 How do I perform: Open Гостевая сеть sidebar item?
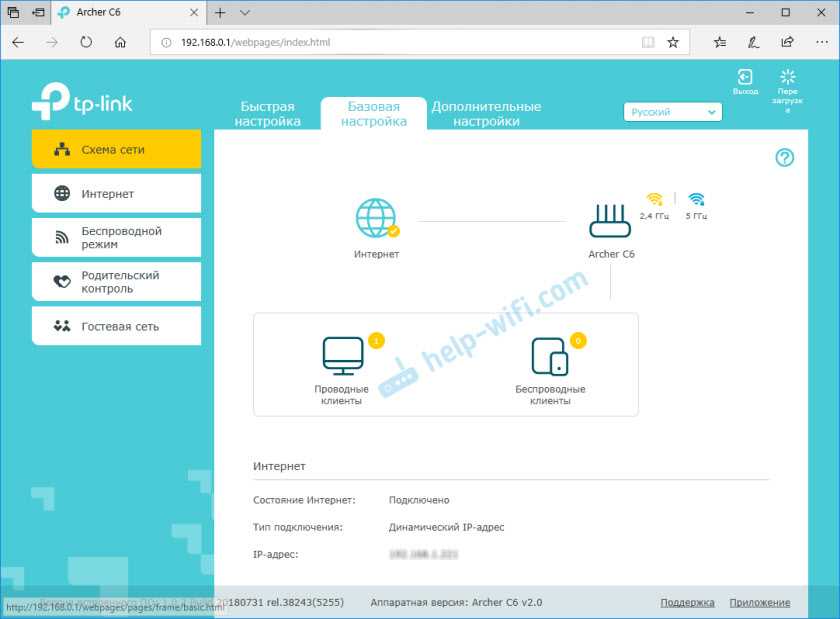click(116, 326)
